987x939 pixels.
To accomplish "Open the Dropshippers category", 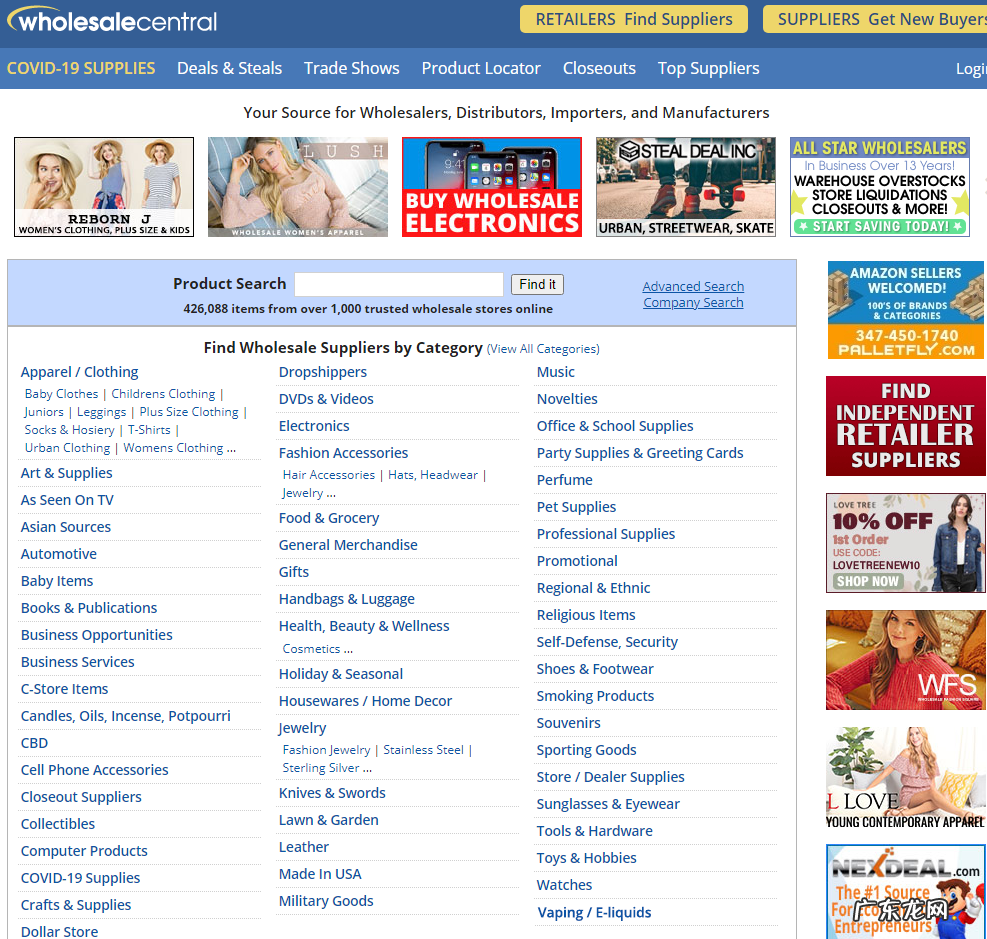I will 323,372.
